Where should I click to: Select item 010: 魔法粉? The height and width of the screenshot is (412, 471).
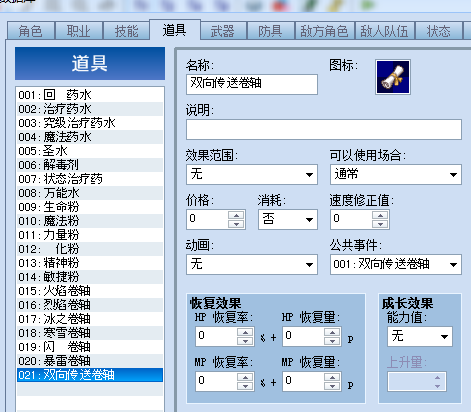coord(90,221)
